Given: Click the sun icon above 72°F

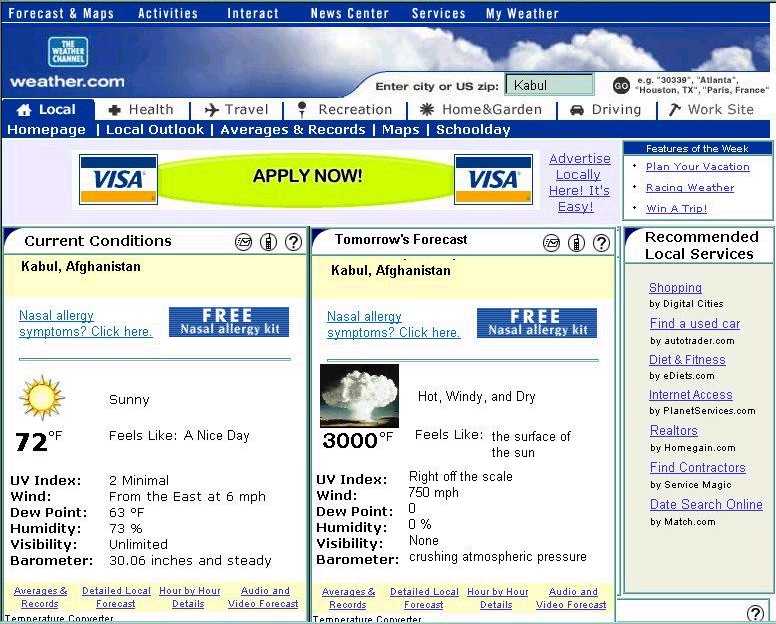Looking at the screenshot, I should 42,397.
